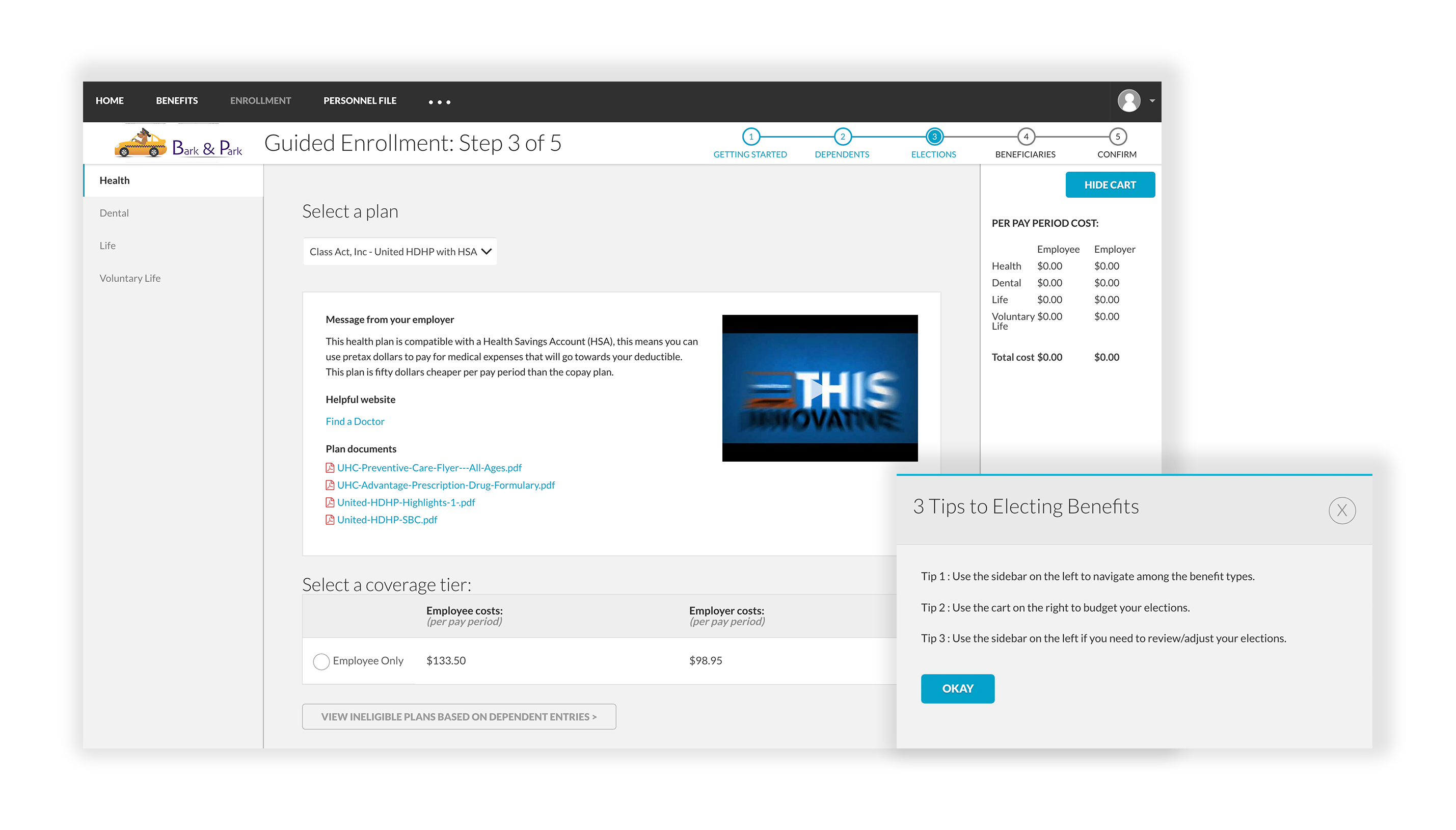Switch to the Dental sidebar tab
1456x830 pixels.
click(x=114, y=213)
